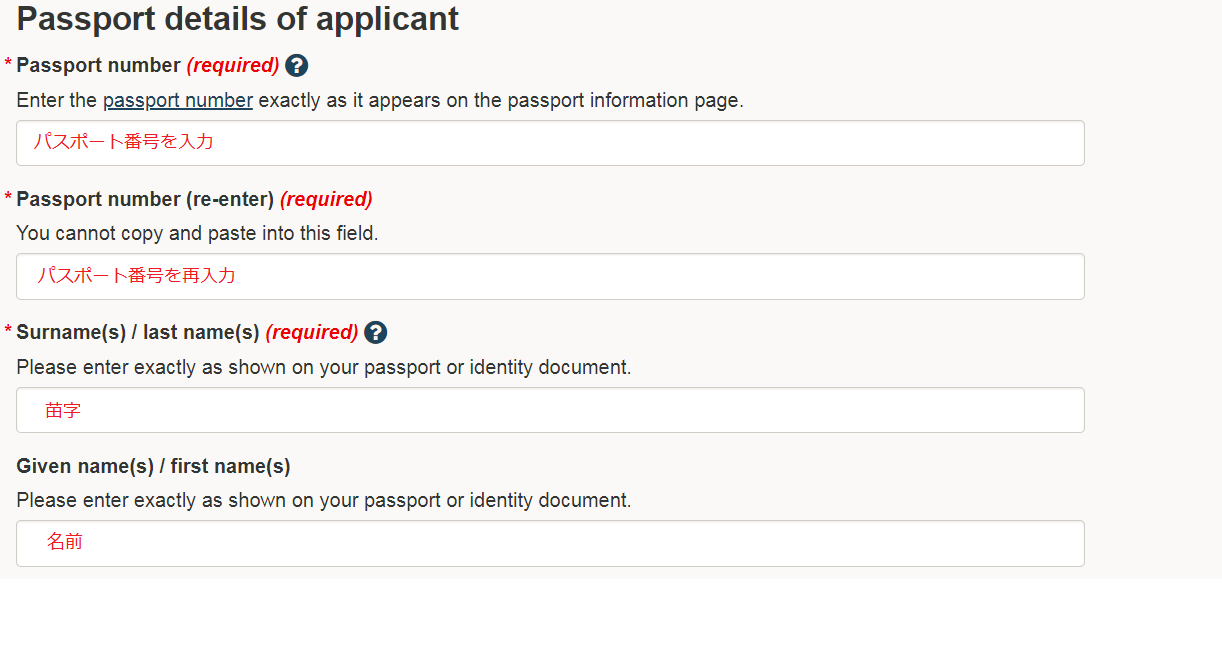Viewport: 1222px width, 648px height.
Task: Open the help icon beside Passport number
Action: click(x=296, y=66)
